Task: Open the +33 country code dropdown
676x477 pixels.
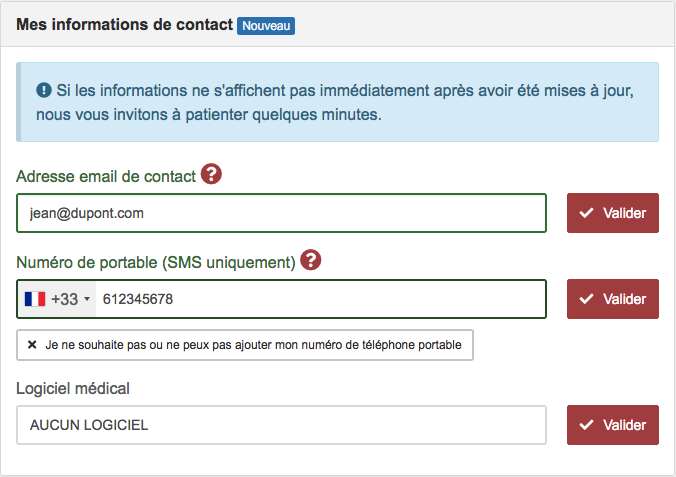Action: (57, 299)
